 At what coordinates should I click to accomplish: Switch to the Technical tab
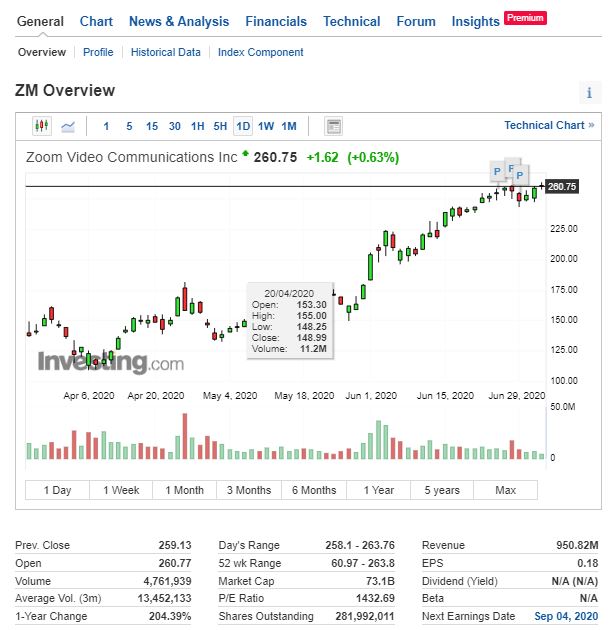[351, 22]
